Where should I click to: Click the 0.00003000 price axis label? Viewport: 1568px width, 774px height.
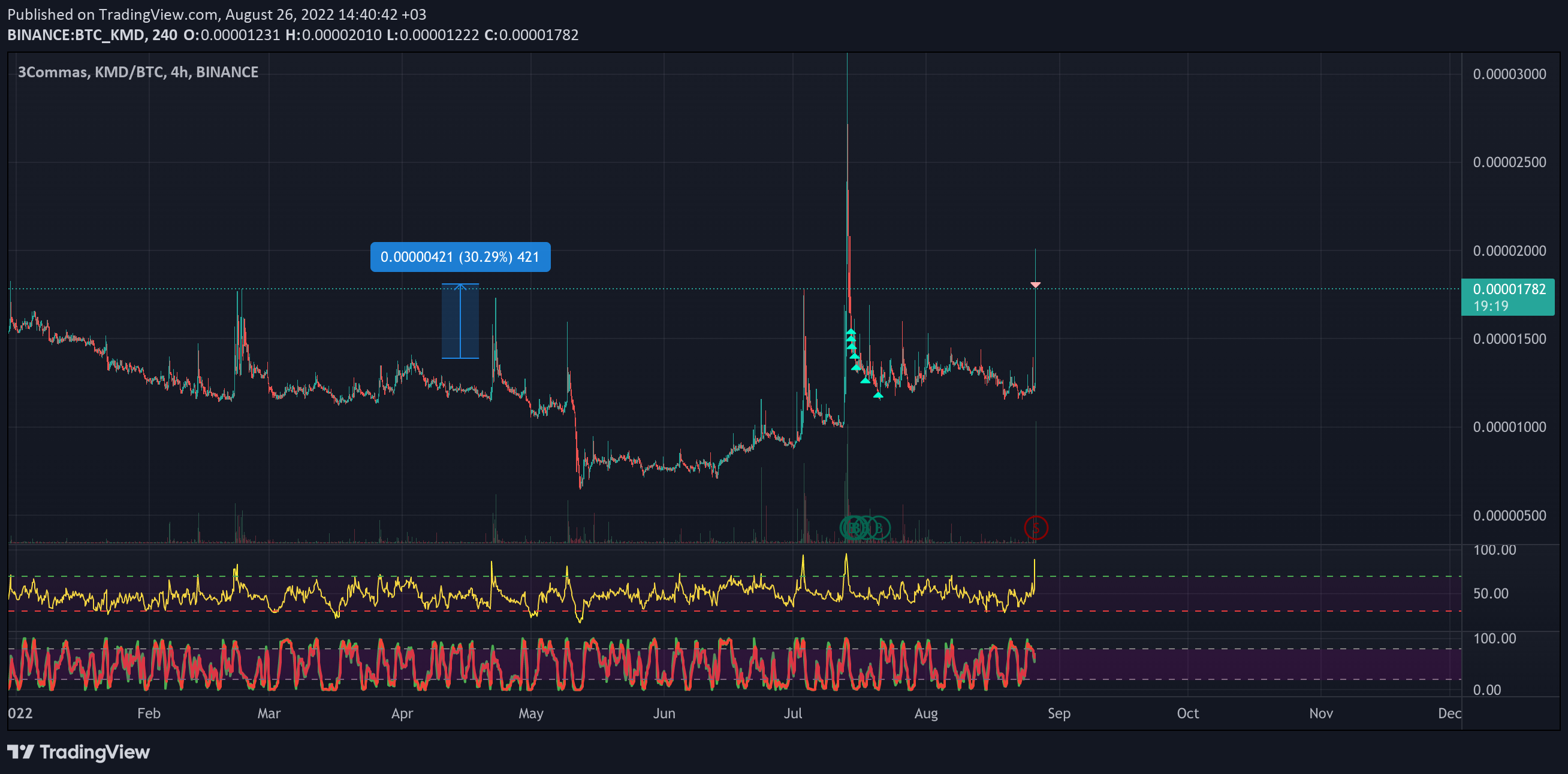click(1509, 74)
